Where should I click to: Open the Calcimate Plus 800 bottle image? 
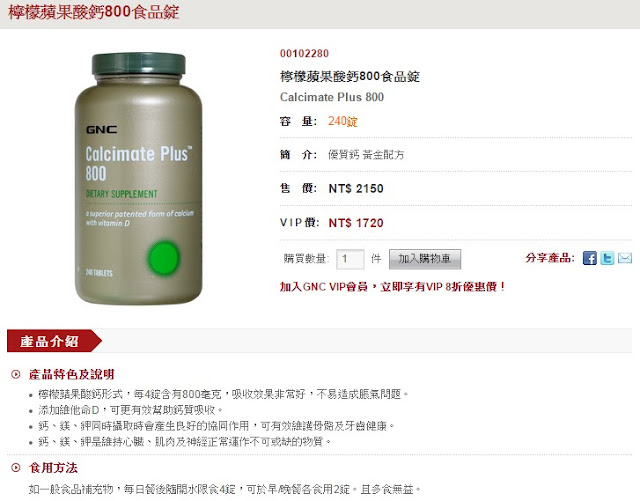coord(138,178)
